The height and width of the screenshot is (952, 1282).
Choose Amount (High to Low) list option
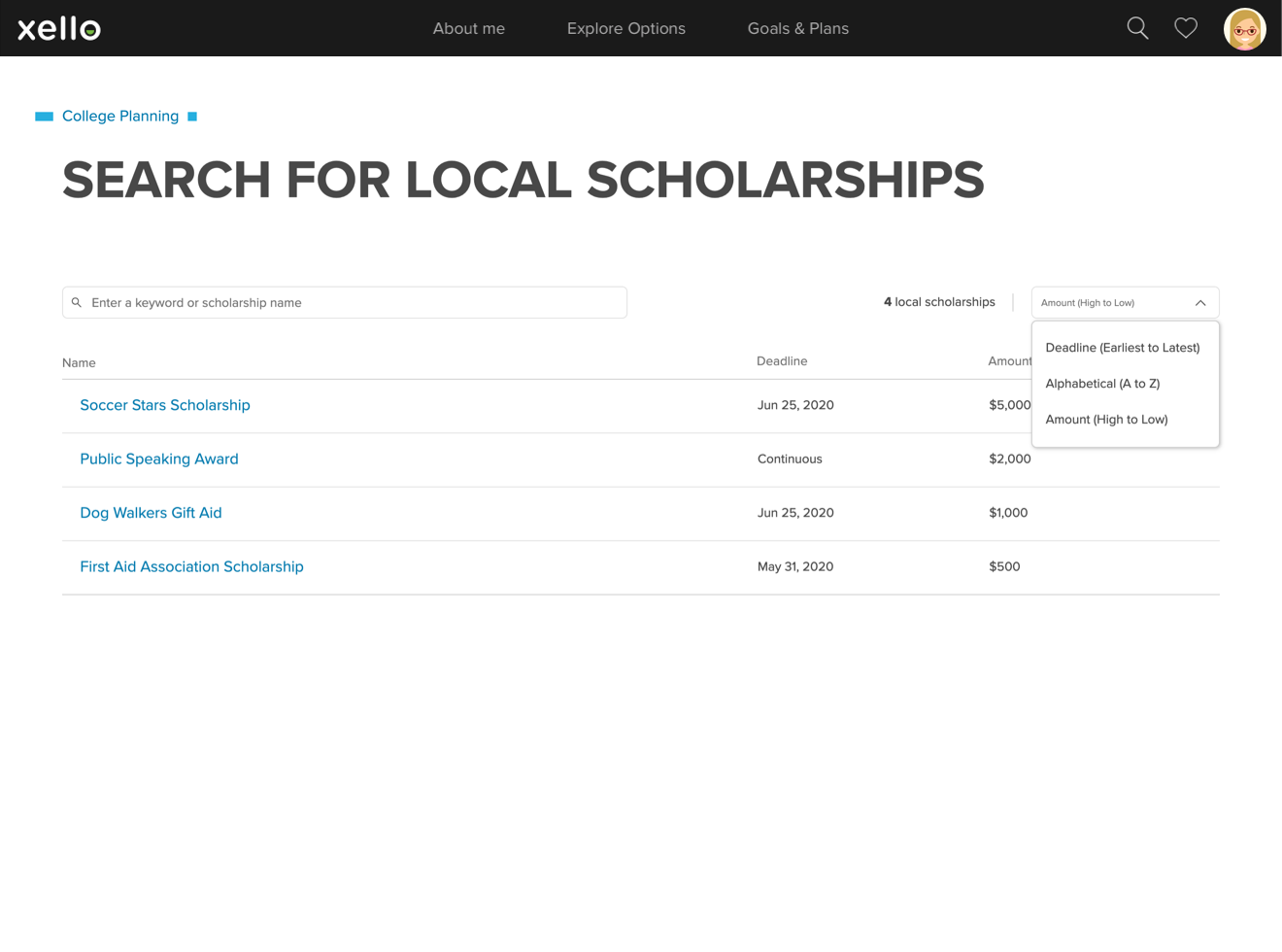click(1106, 420)
